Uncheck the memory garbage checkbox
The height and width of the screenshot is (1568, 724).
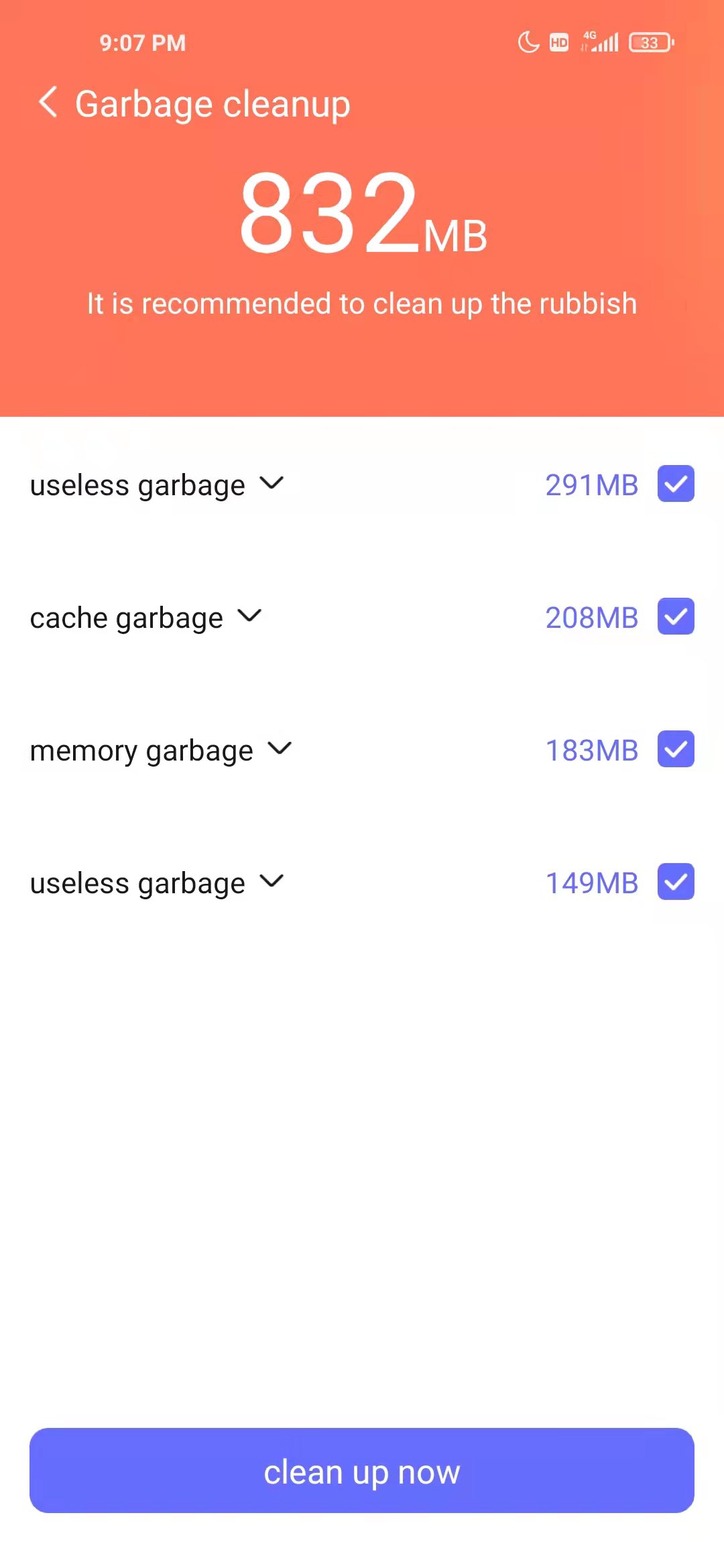(x=675, y=749)
